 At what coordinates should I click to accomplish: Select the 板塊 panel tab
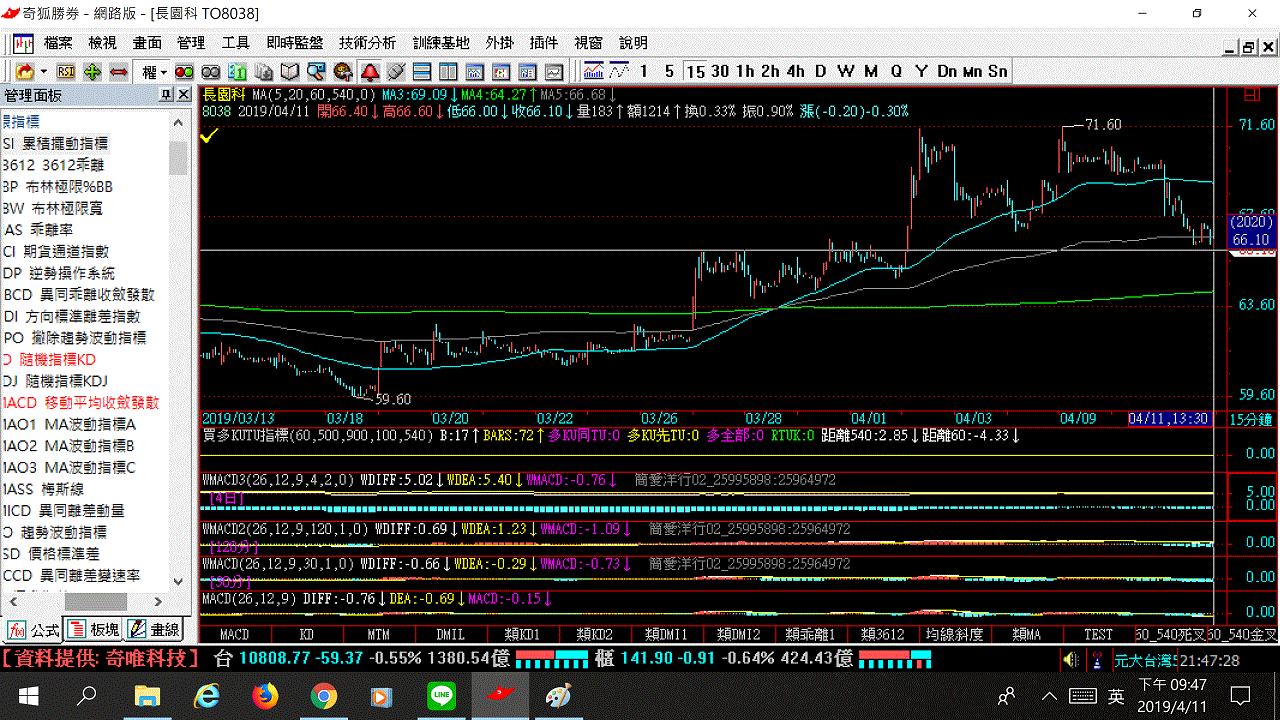(x=93, y=630)
